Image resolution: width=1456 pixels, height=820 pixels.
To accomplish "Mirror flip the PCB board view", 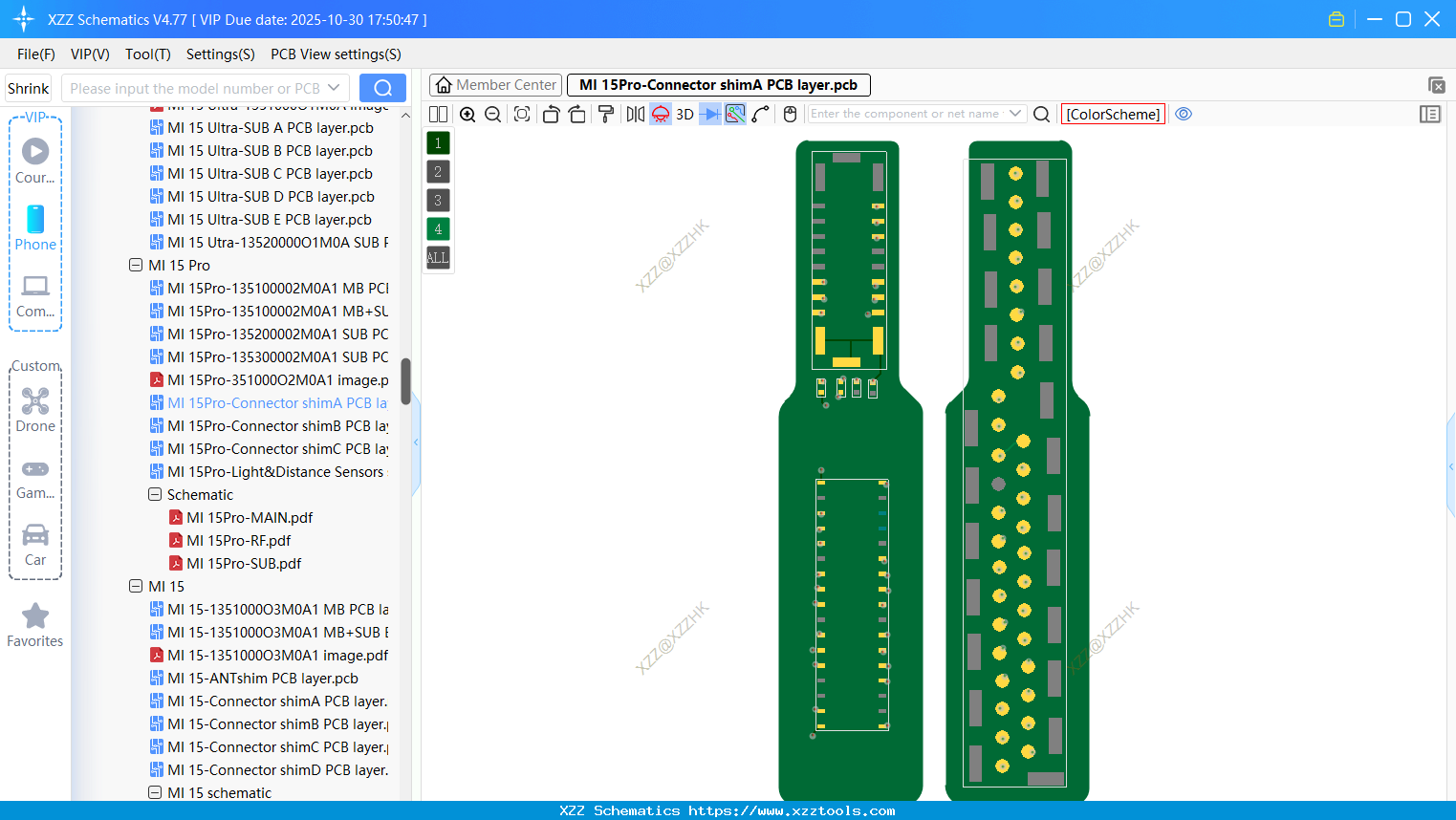I will coord(635,114).
